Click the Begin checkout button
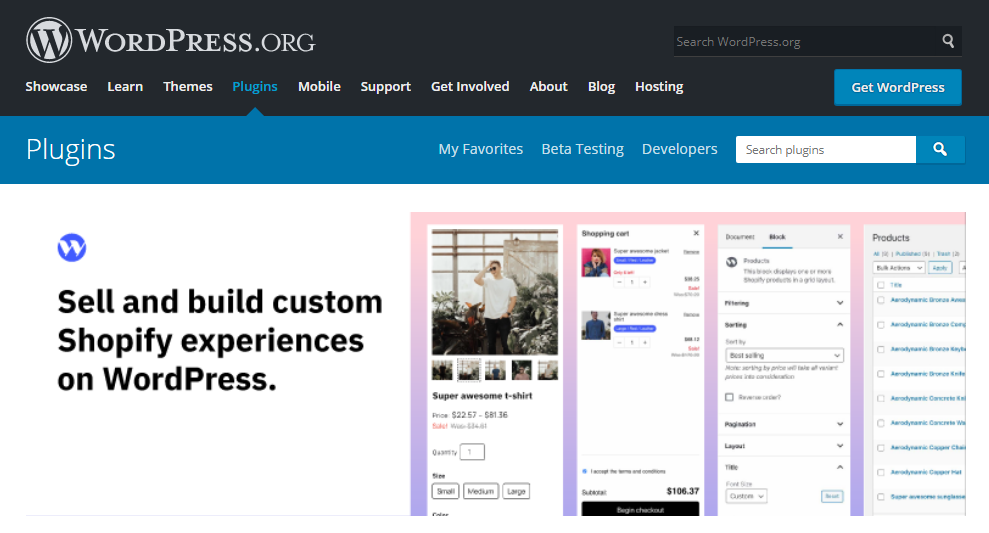This screenshot has height=533, width=989. [x=640, y=509]
